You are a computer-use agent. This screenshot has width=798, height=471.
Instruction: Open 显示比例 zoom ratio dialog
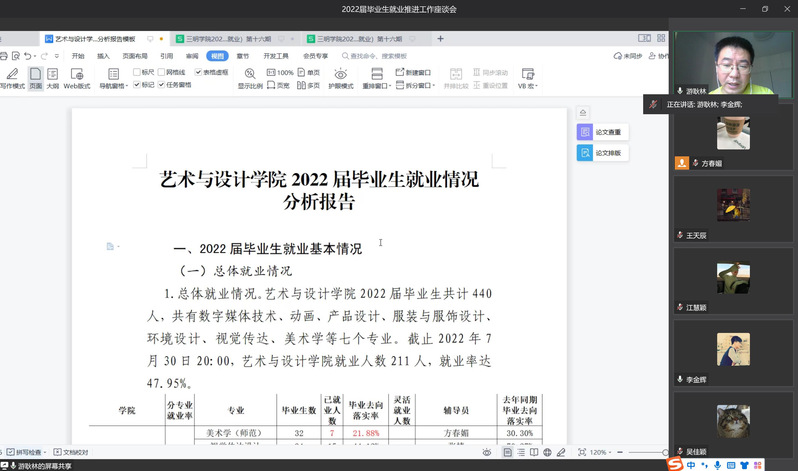pyautogui.click(x=250, y=78)
